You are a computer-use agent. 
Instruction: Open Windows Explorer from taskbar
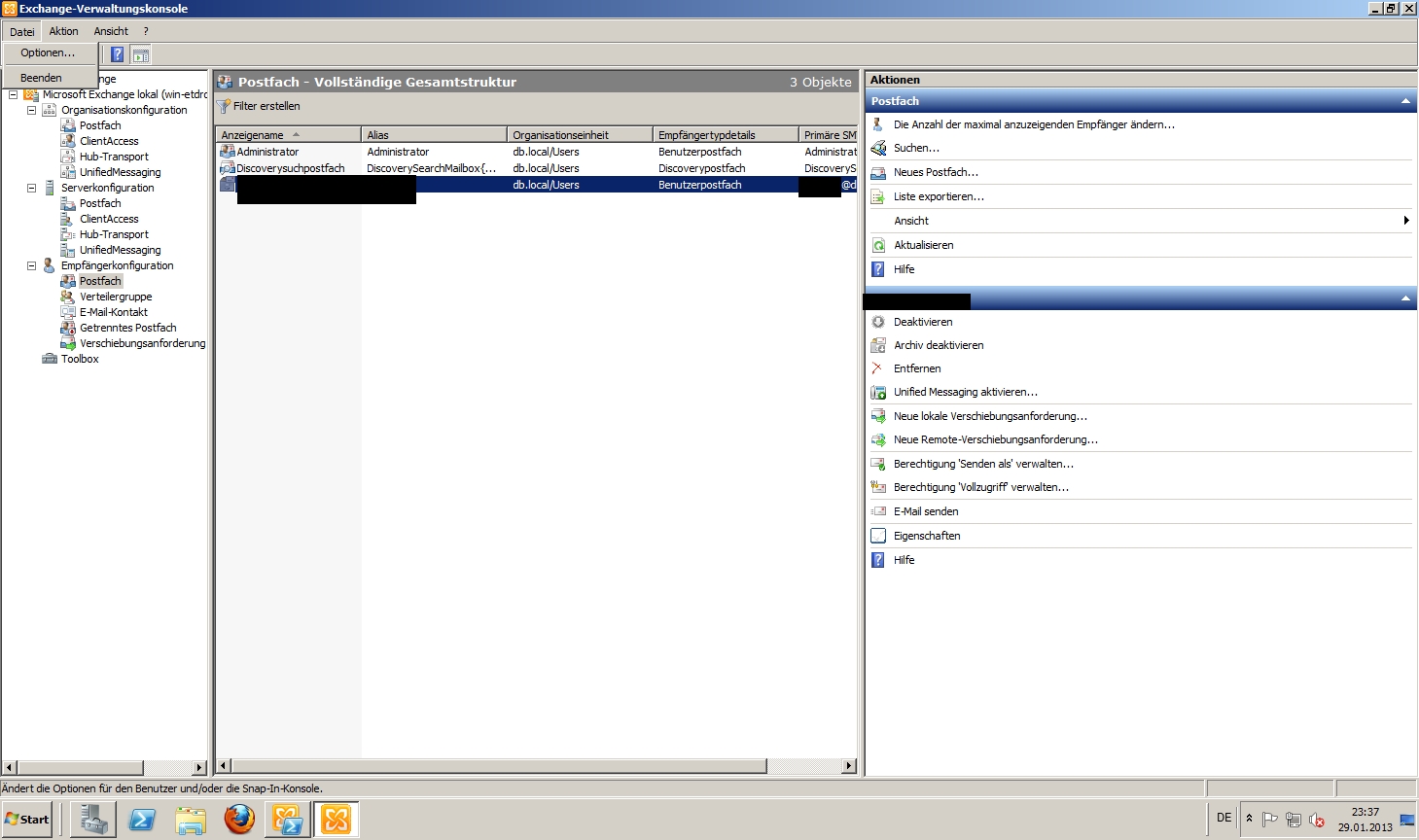[x=191, y=820]
